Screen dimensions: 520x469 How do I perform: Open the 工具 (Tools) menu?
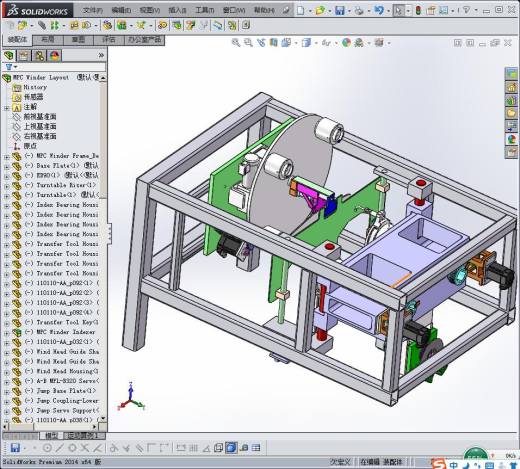tap(205, 10)
